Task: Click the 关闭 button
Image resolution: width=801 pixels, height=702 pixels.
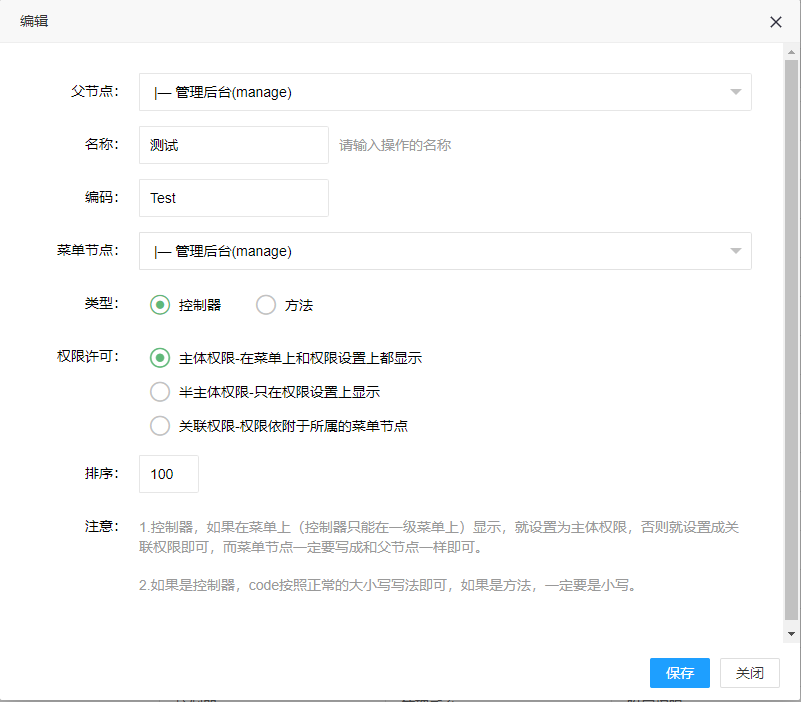Action: pyautogui.click(x=749, y=673)
